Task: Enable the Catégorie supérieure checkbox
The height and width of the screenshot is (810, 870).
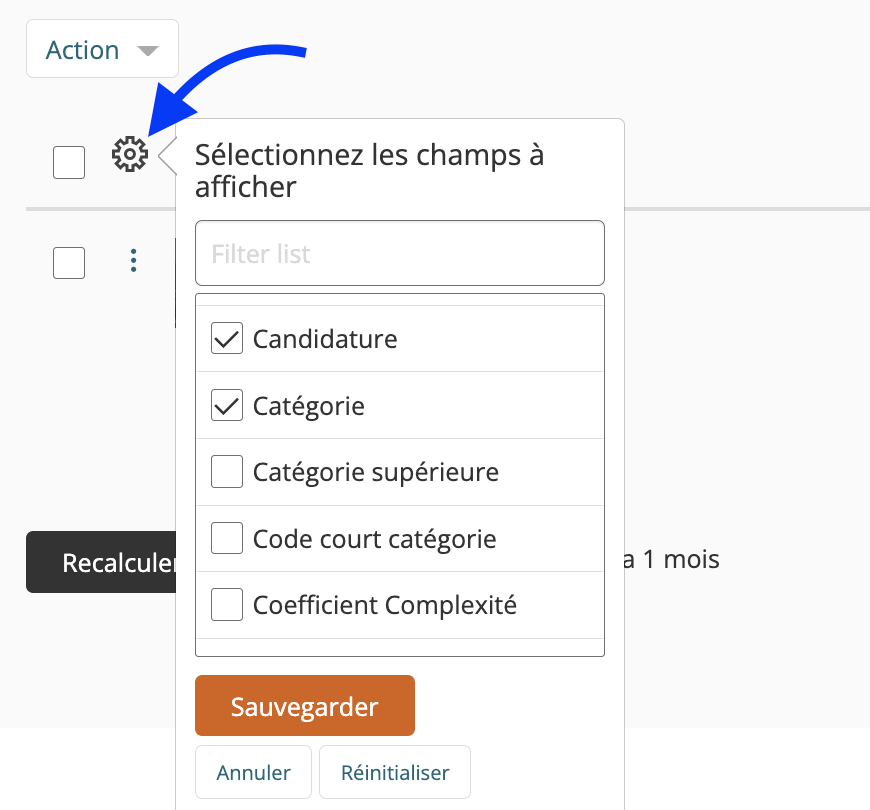Action: click(x=227, y=472)
